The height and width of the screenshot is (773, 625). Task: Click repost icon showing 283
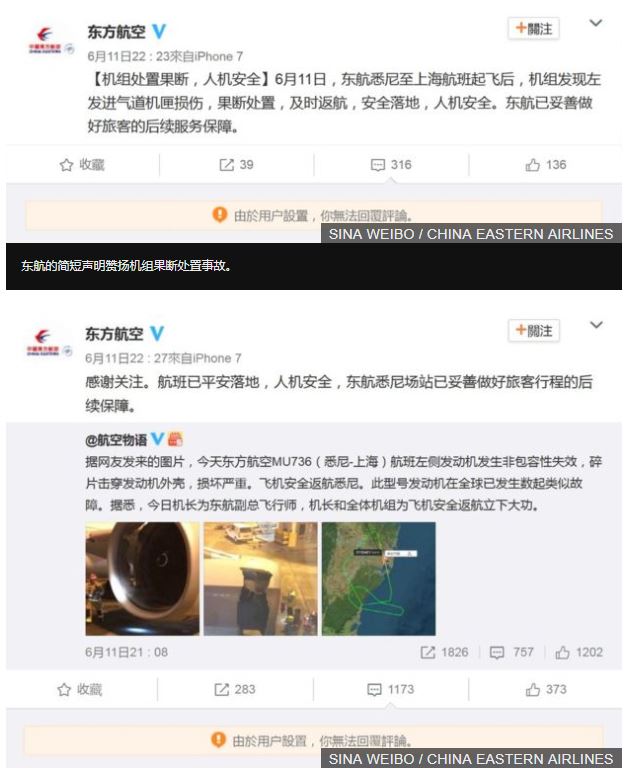click(221, 689)
